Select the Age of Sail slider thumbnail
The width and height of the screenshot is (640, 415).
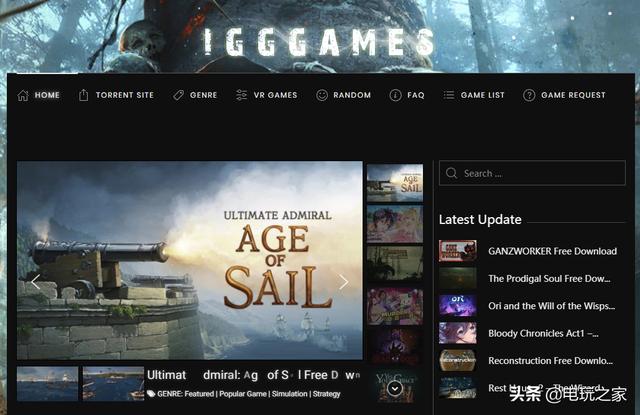tap(395, 183)
